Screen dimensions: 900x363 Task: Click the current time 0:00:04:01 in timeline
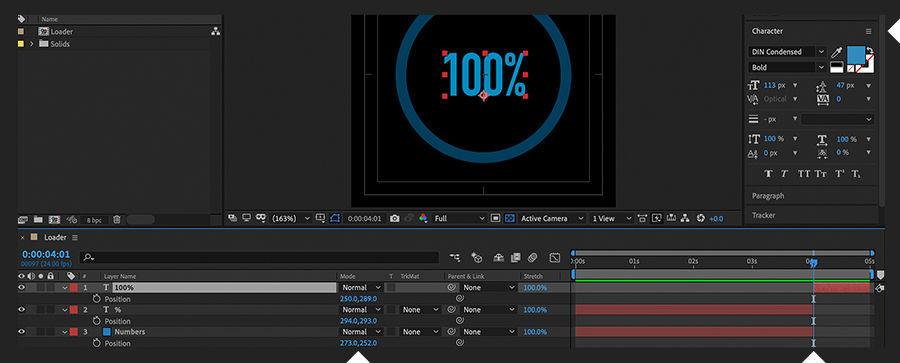(46, 254)
